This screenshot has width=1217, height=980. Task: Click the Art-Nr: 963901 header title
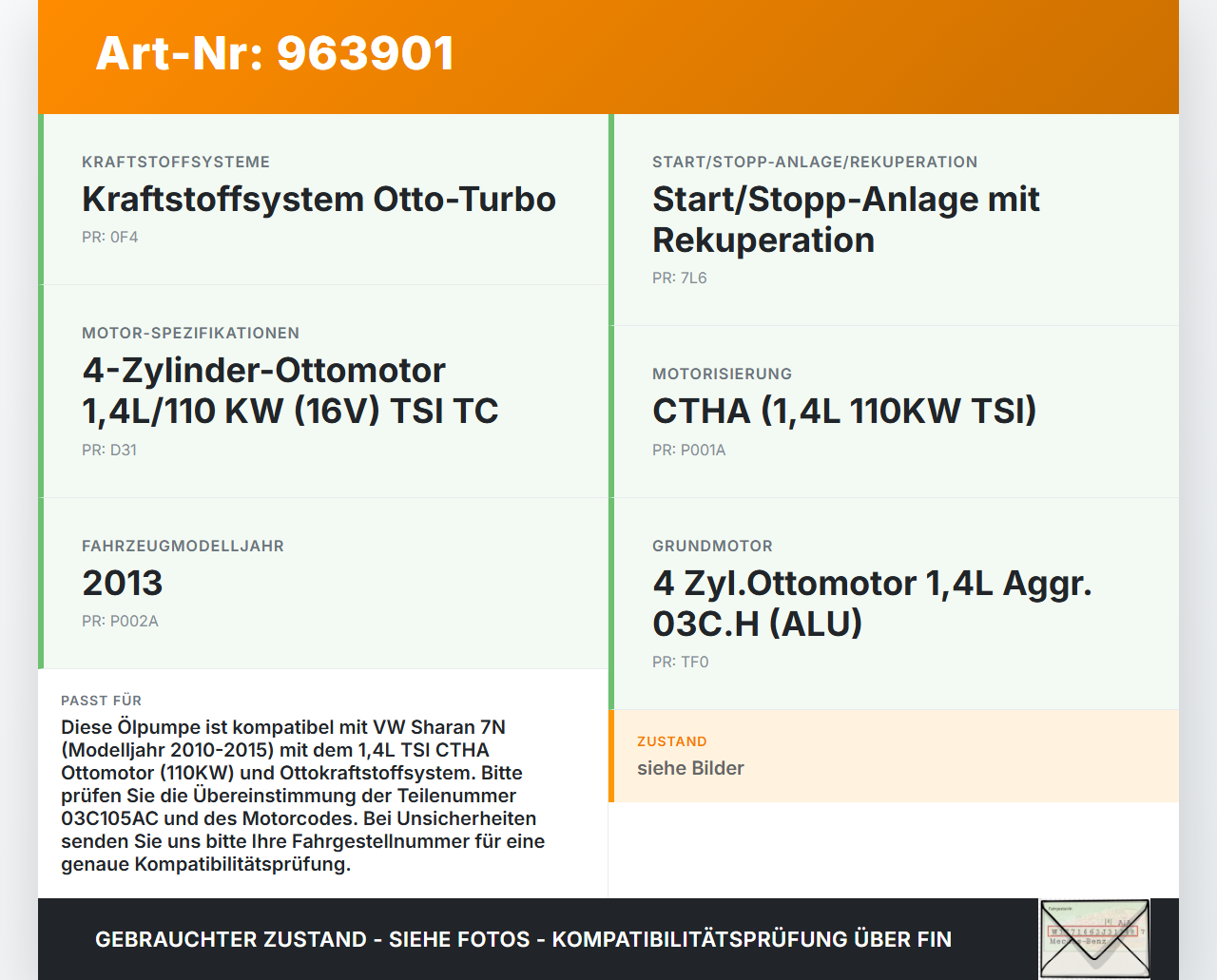[275, 53]
